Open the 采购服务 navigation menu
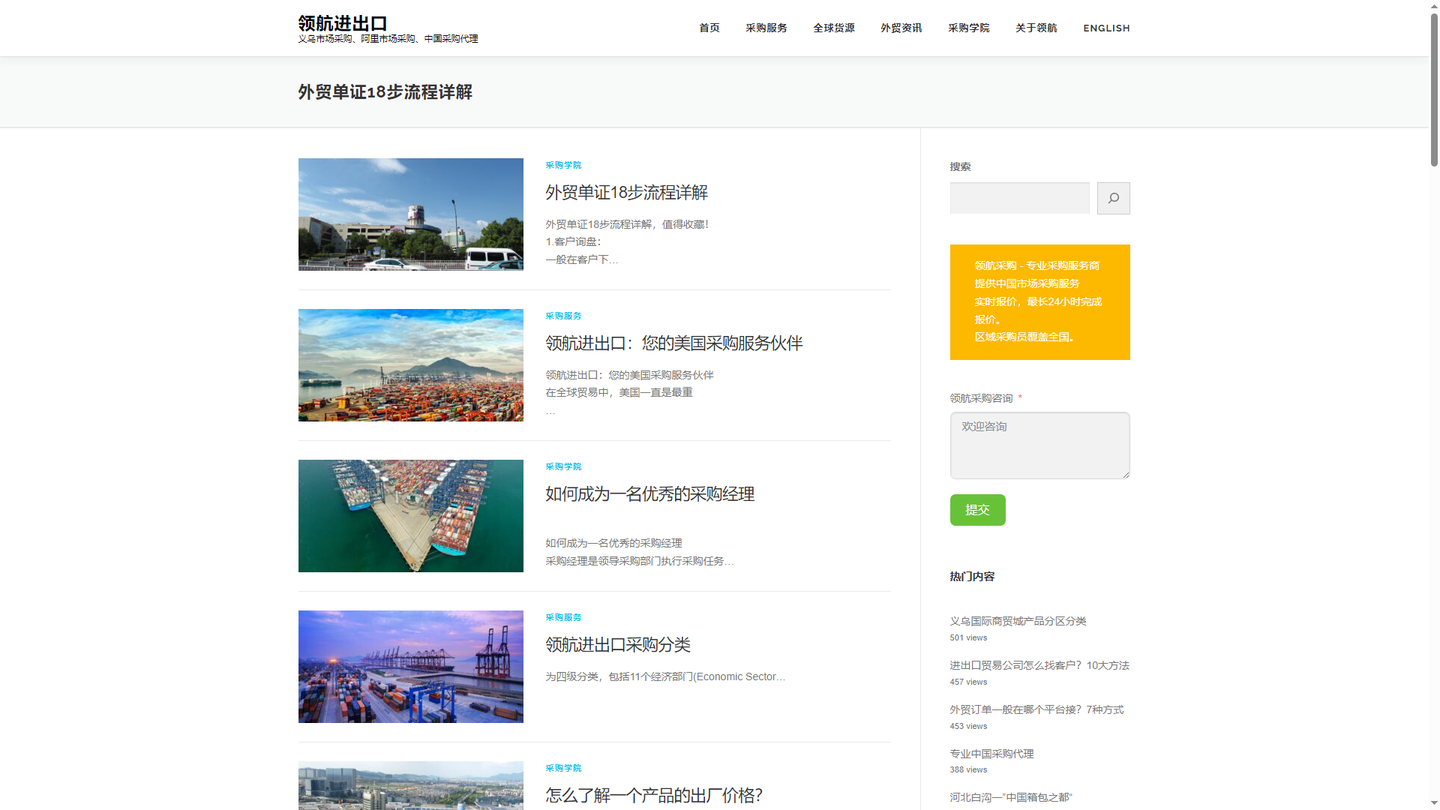 coord(766,28)
